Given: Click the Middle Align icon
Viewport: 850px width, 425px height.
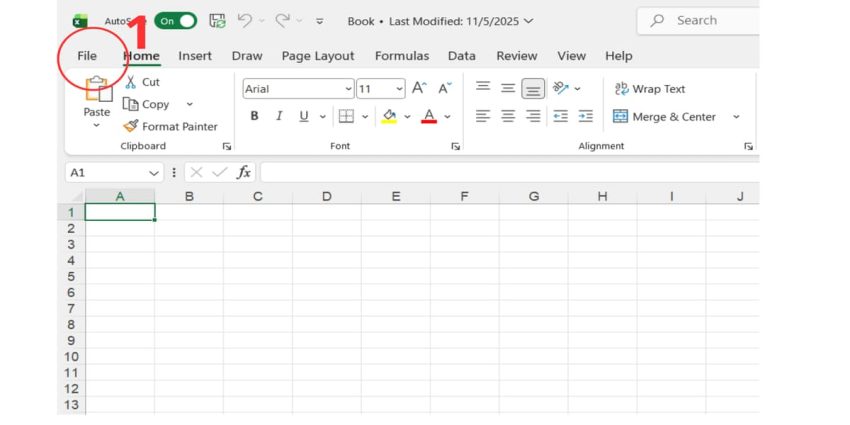Looking at the screenshot, I should click(x=508, y=87).
